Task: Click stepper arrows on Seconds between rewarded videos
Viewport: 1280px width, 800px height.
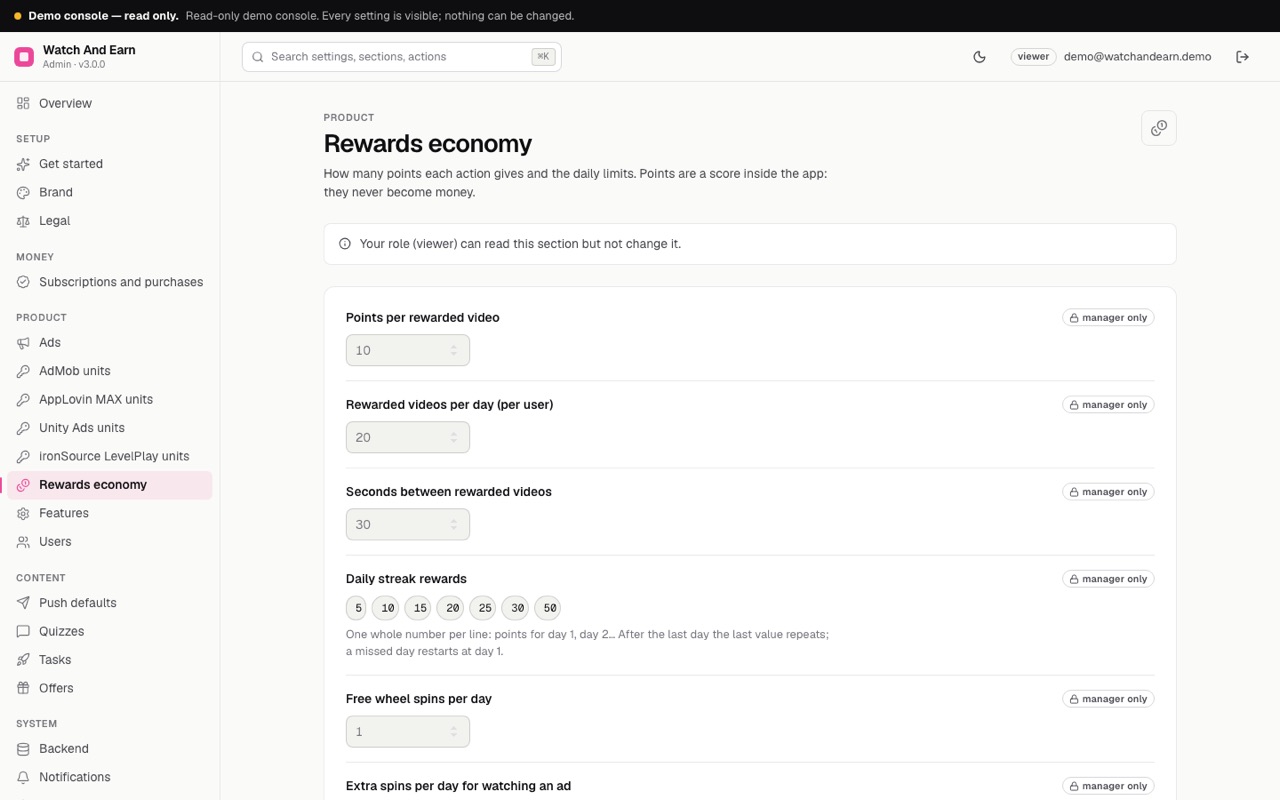Action: 454,524
